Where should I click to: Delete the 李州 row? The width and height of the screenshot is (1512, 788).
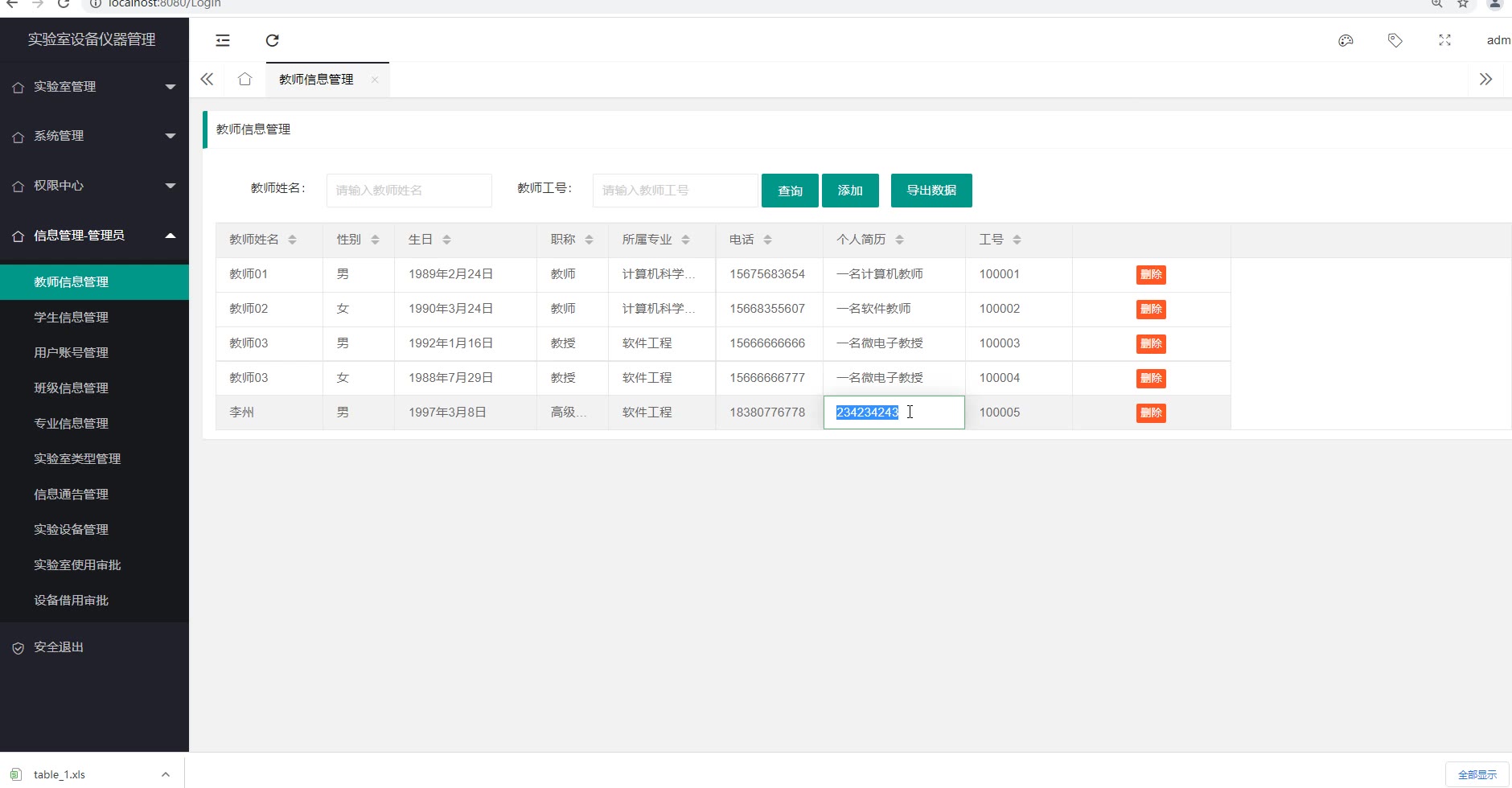pyautogui.click(x=1151, y=413)
